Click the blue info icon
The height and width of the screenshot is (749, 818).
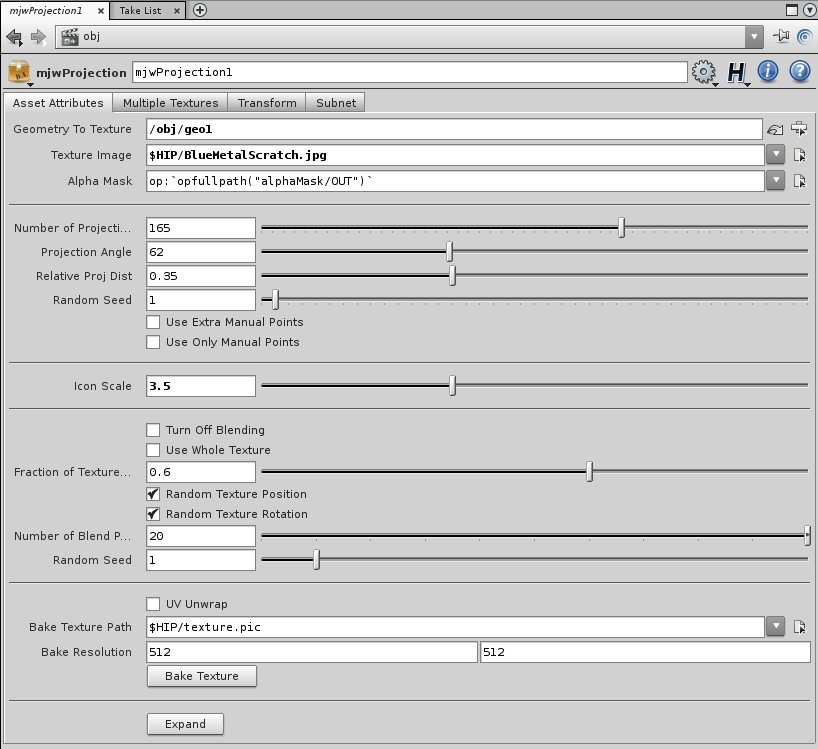click(x=768, y=72)
